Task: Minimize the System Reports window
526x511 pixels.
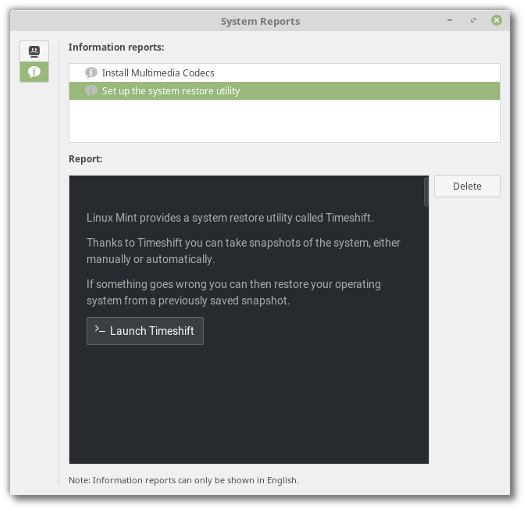Action: [x=450, y=21]
